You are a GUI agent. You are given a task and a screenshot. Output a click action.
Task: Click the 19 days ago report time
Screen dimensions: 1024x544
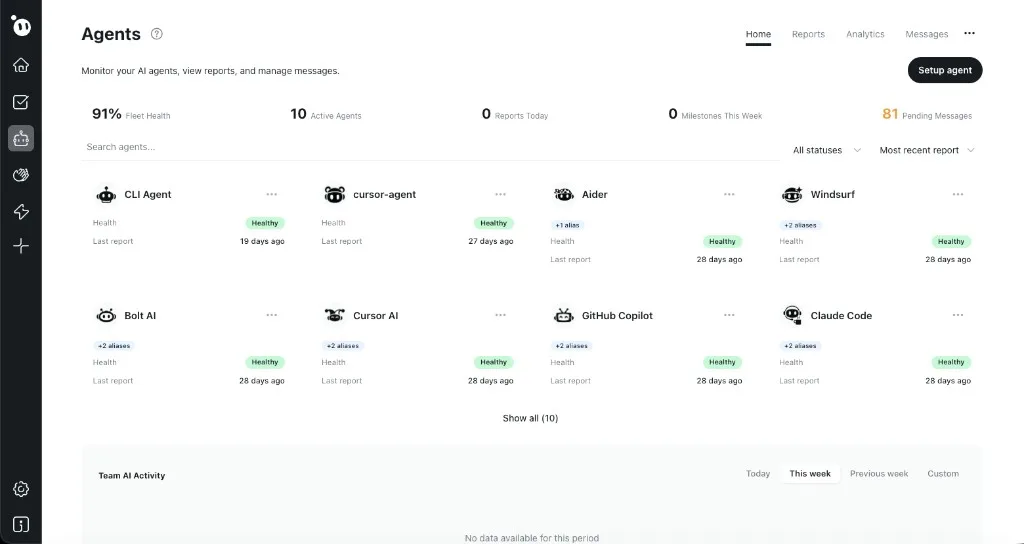click(262, 241)
